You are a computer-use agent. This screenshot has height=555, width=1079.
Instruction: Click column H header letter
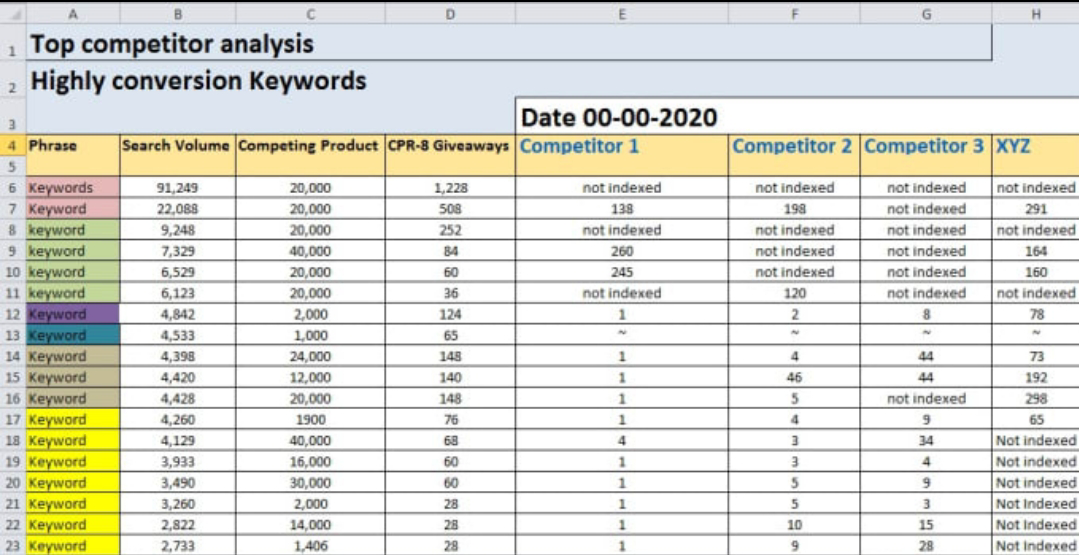click(1034, 14)
